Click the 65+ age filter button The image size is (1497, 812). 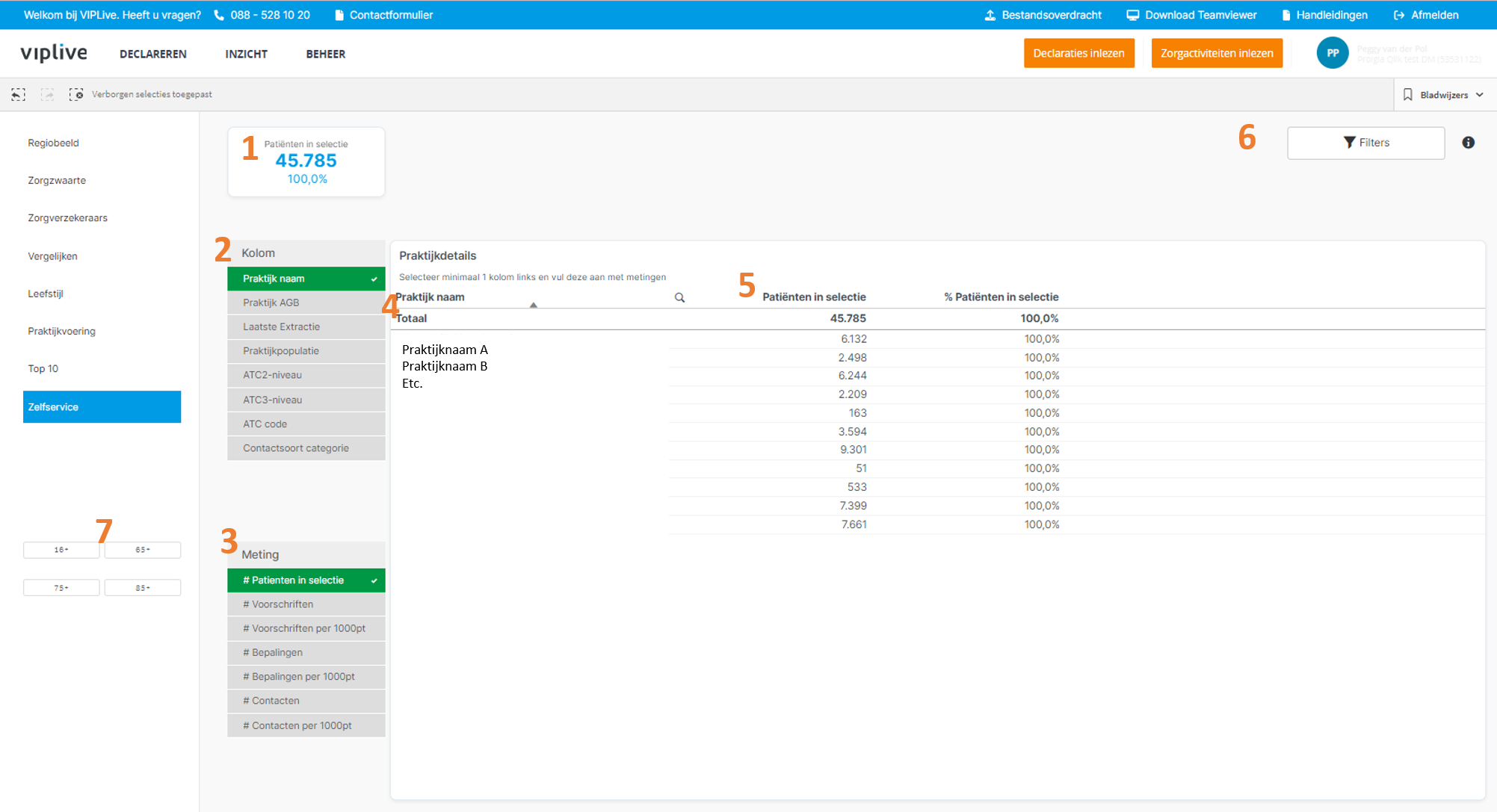point(143,550)
